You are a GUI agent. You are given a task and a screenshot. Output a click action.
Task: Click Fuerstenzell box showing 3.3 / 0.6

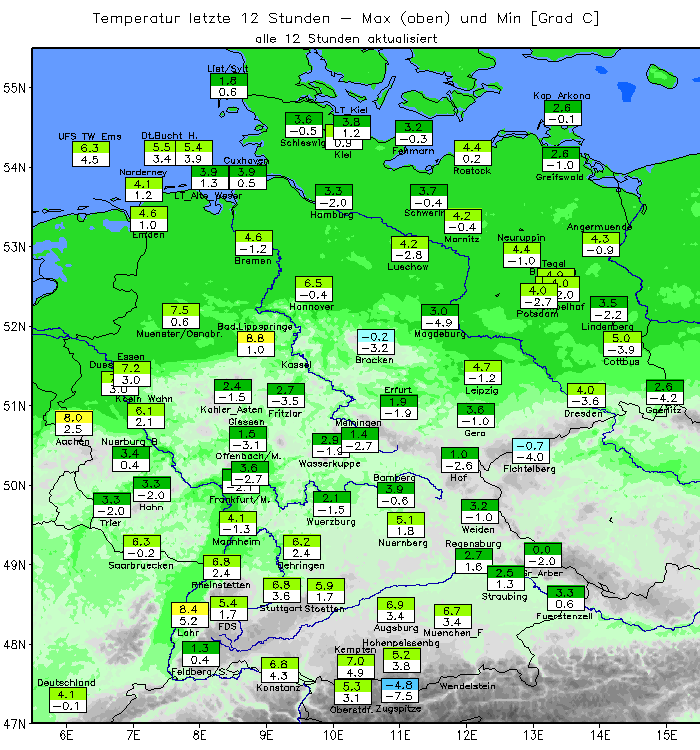tap(566, 598)
